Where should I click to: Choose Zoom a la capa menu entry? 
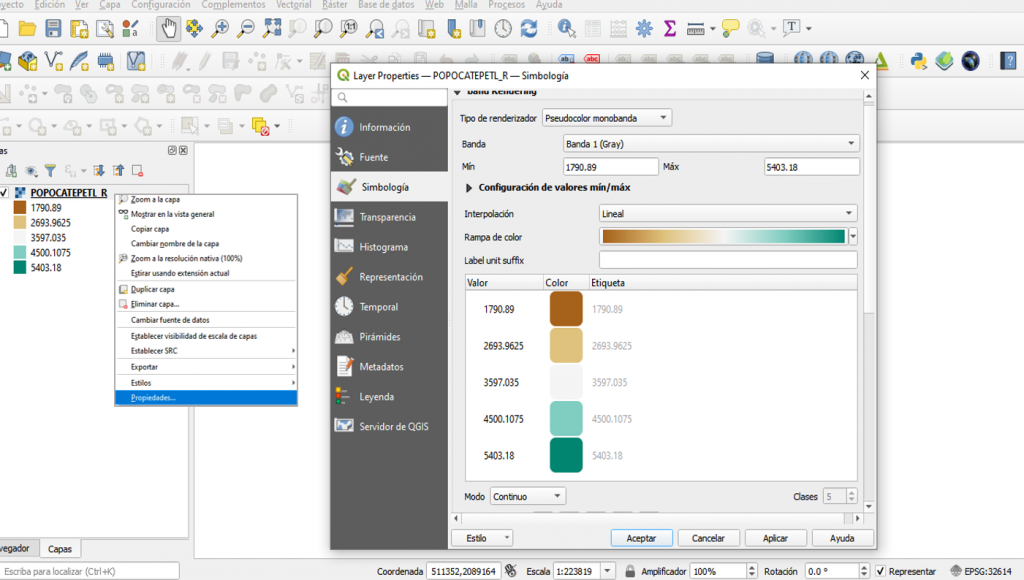155,199
